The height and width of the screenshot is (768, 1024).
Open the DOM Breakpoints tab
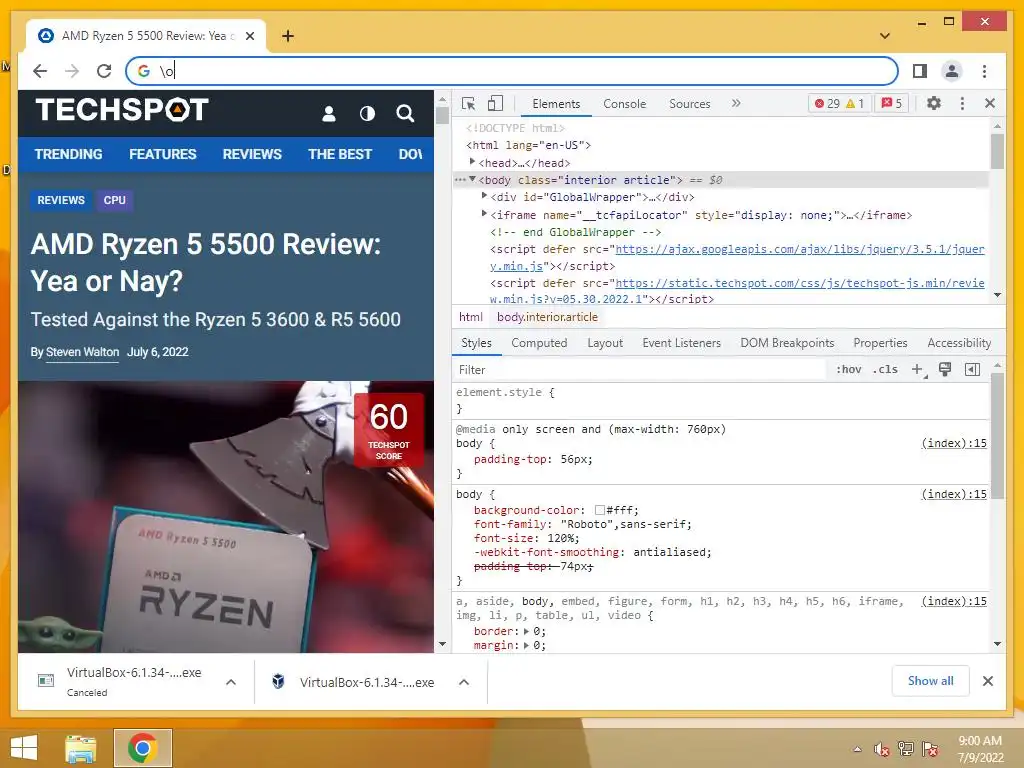[x=787, y=343]
